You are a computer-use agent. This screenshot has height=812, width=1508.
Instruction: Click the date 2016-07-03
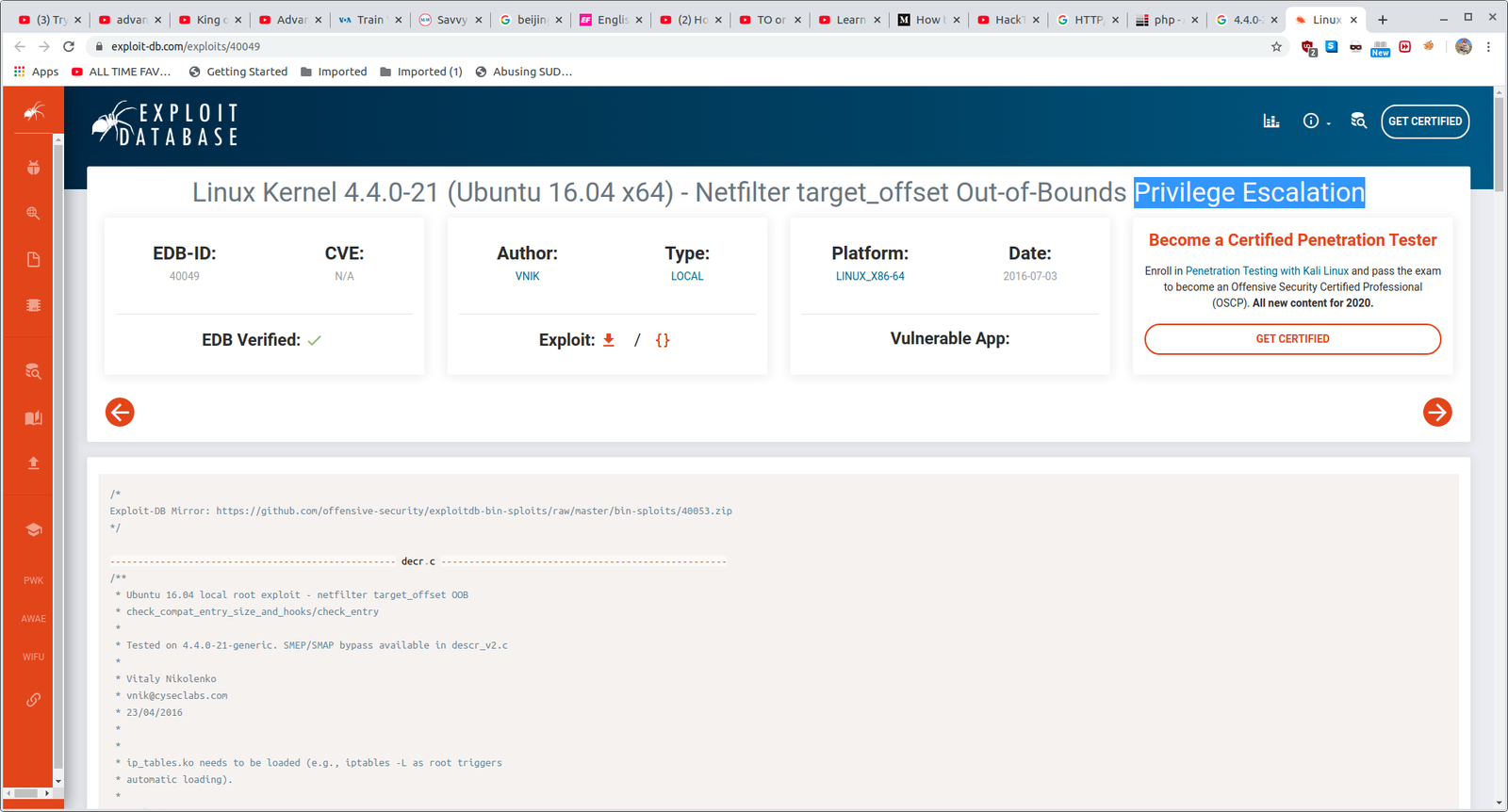pos(1030,276)
